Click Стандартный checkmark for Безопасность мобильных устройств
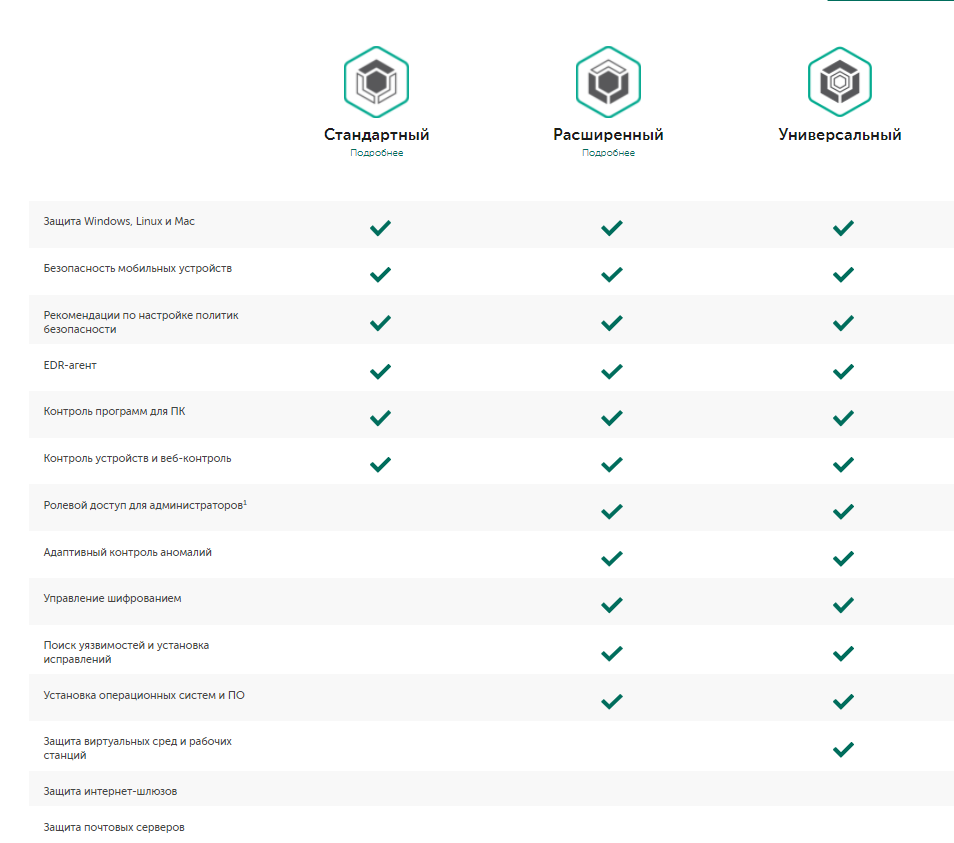The height and width of the screenshot is (843, 954). pyautogui.click(x=380, y=274)
